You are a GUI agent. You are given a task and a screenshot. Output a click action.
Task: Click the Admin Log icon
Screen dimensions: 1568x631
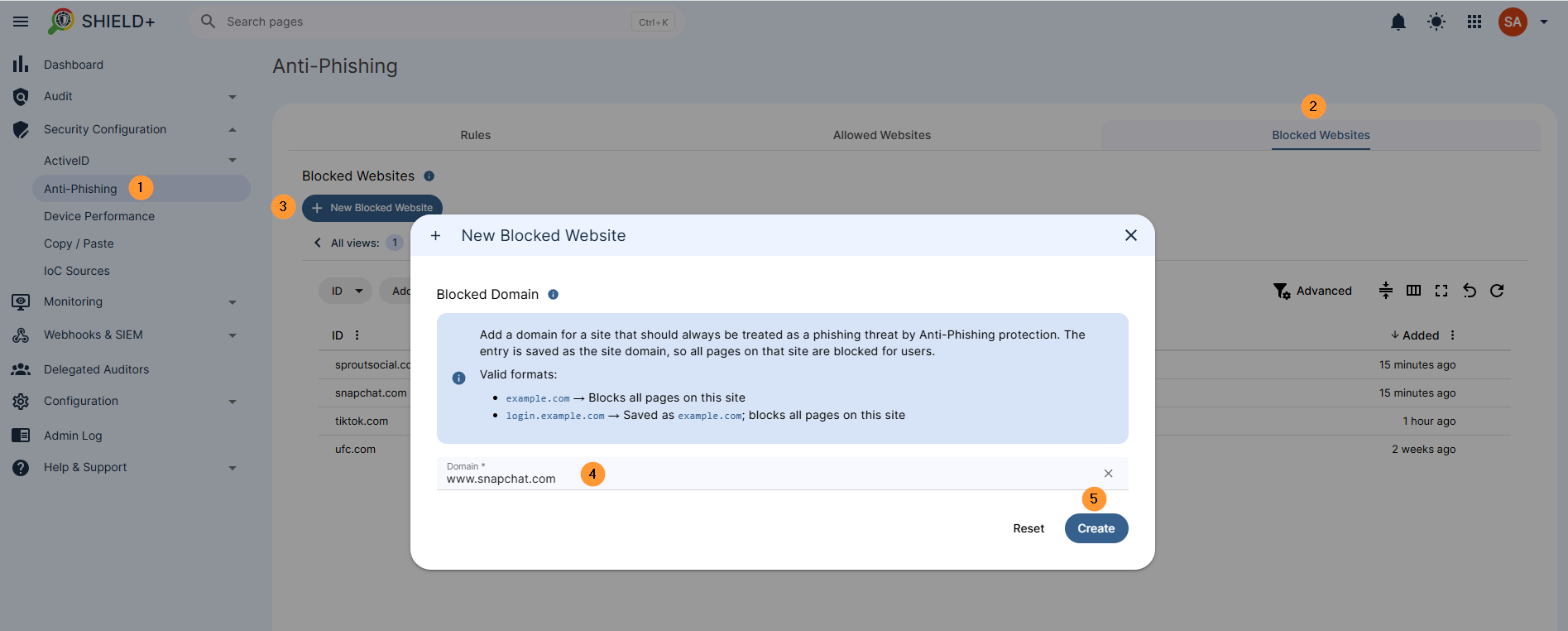pos(21,436)
